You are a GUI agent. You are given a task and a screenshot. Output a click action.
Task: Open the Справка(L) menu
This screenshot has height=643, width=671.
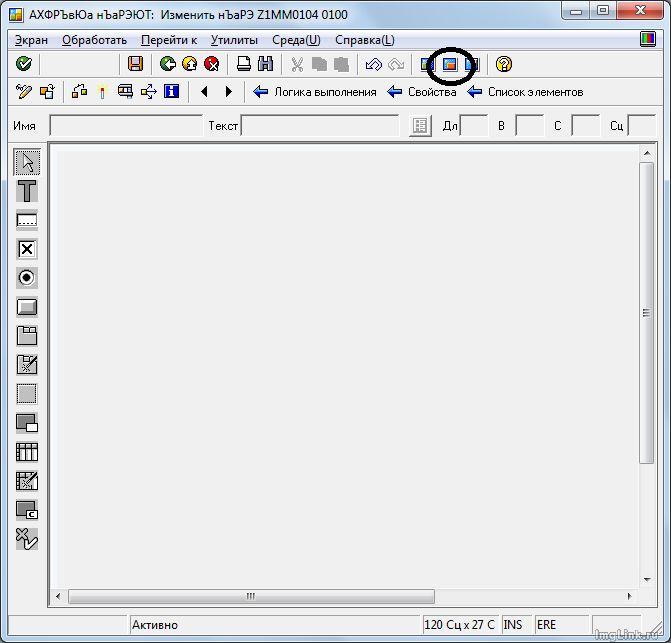365,40
